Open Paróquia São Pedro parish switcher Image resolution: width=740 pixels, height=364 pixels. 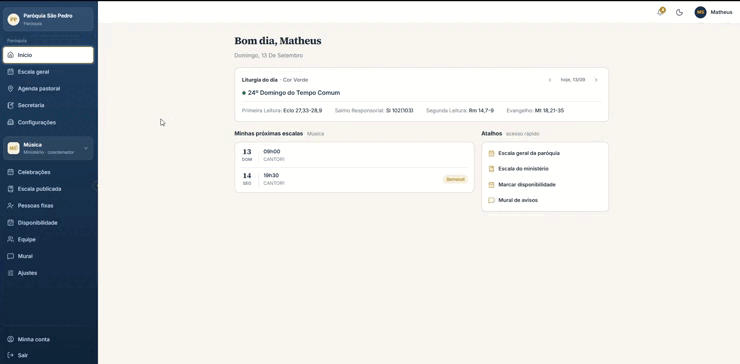tap(48, 19)
